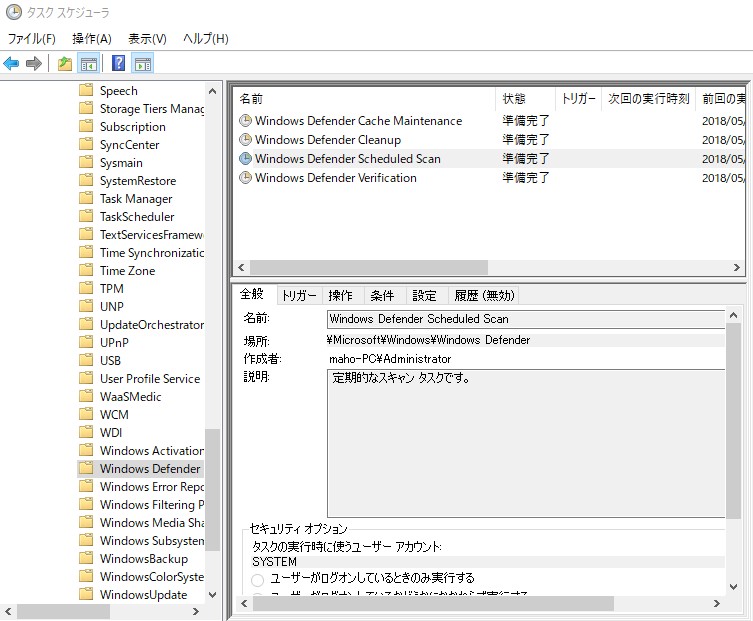Click the 名前 field with Scheduled Scan
This screenshot has width=753, height=621.
point(526,319)
